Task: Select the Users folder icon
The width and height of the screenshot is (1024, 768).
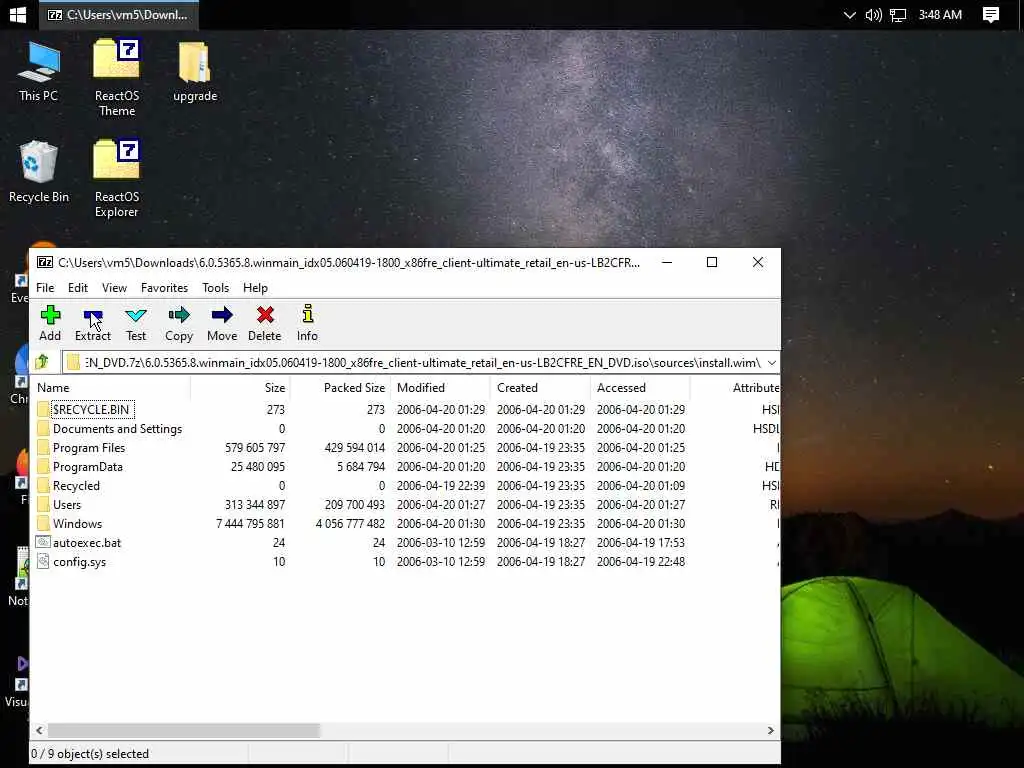Action: 43,504
